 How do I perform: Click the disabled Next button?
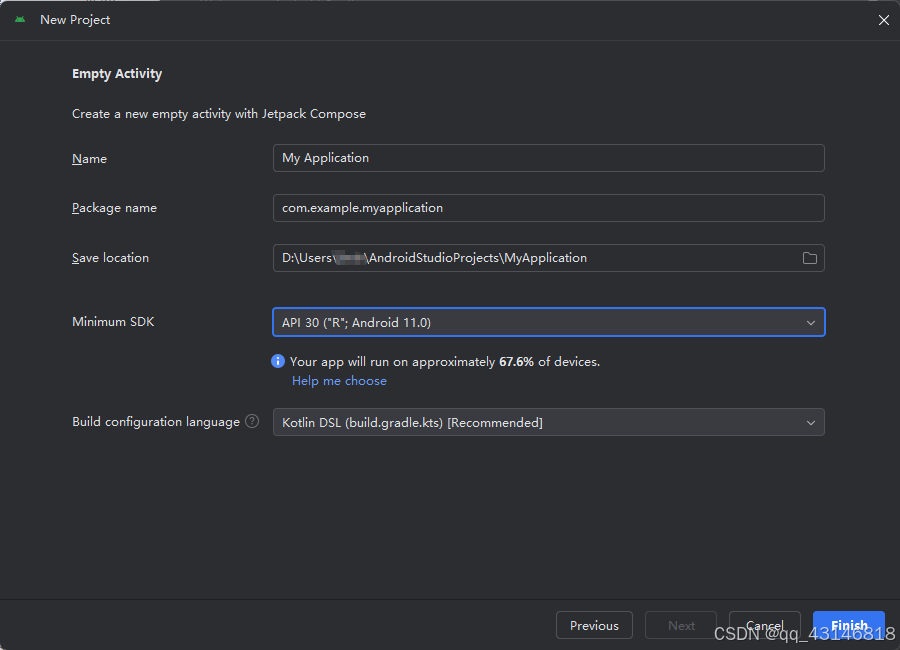(x=680, y=625)
